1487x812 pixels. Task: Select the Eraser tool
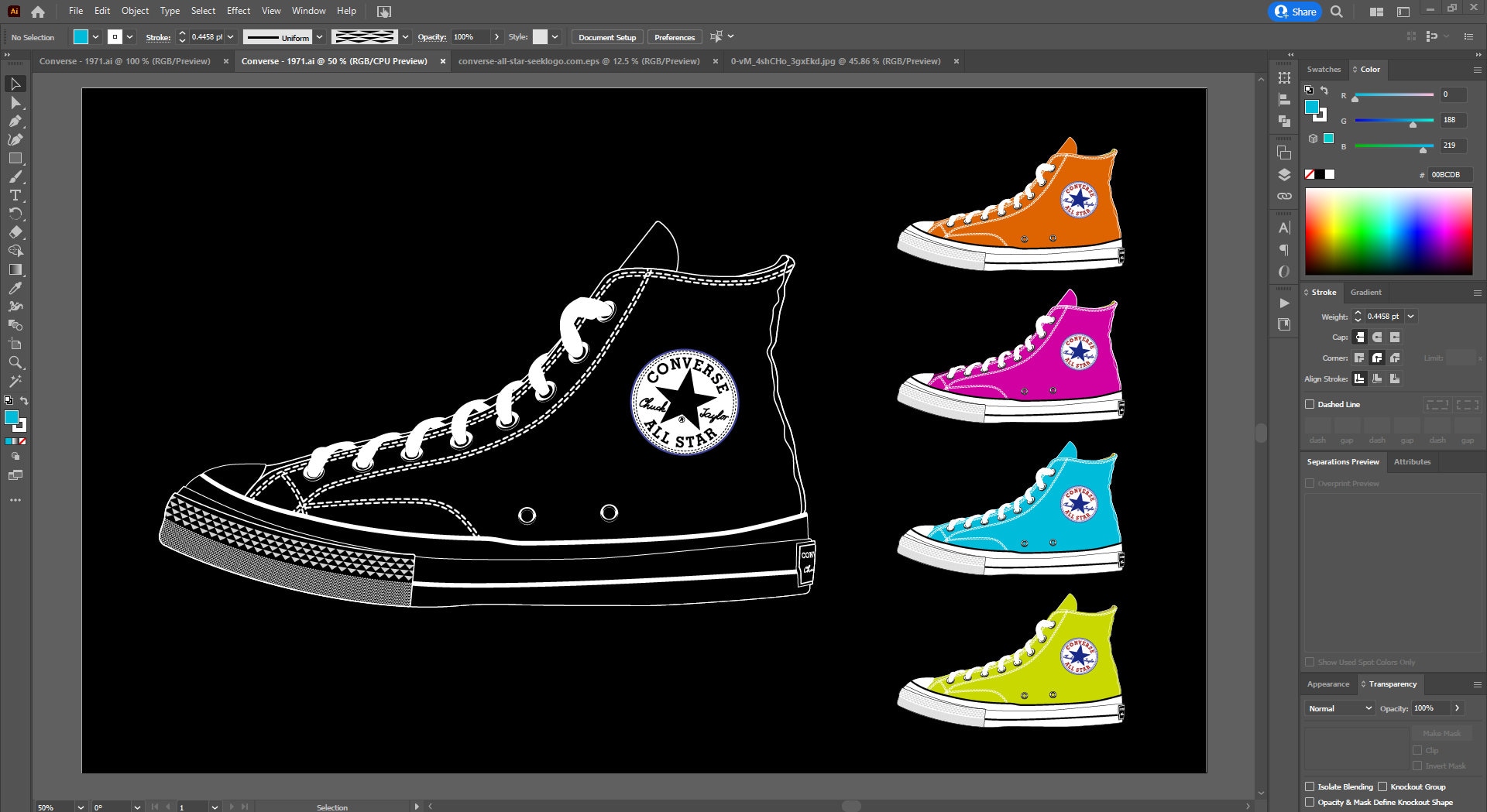(x=15, y=232)
